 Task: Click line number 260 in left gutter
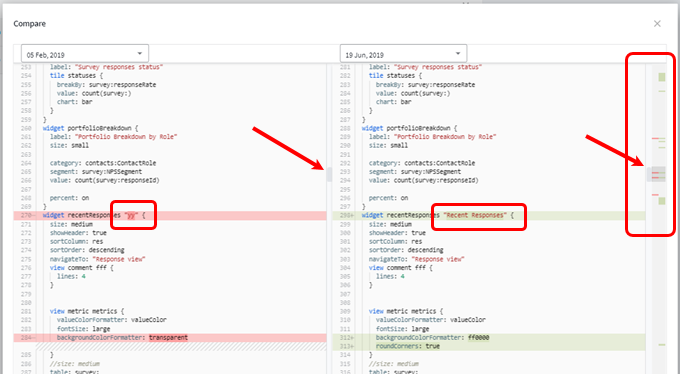click(26, 128)
